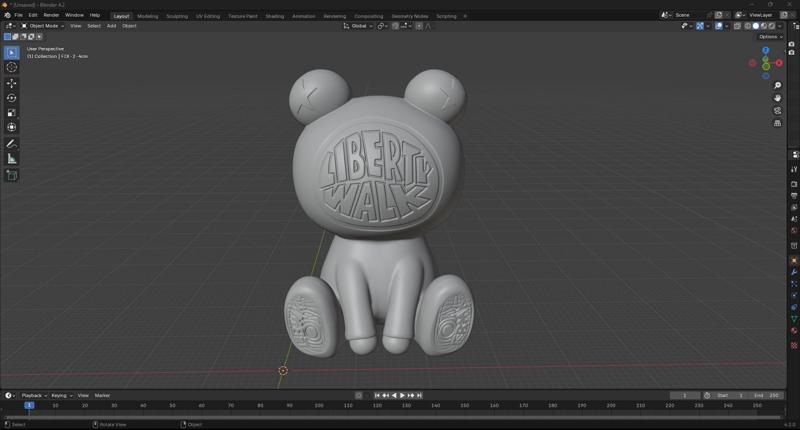800x430 pixels.
Task: Toggle viewport gizmos display
Action: point(700,26)
